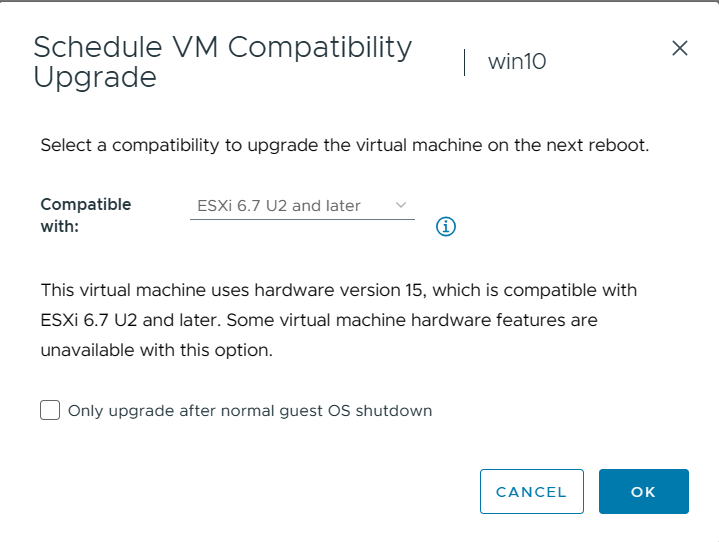The height and width of the screenshot is (542, 719).
Task: Click the hardware version 15 text
Action: [337, 290]
